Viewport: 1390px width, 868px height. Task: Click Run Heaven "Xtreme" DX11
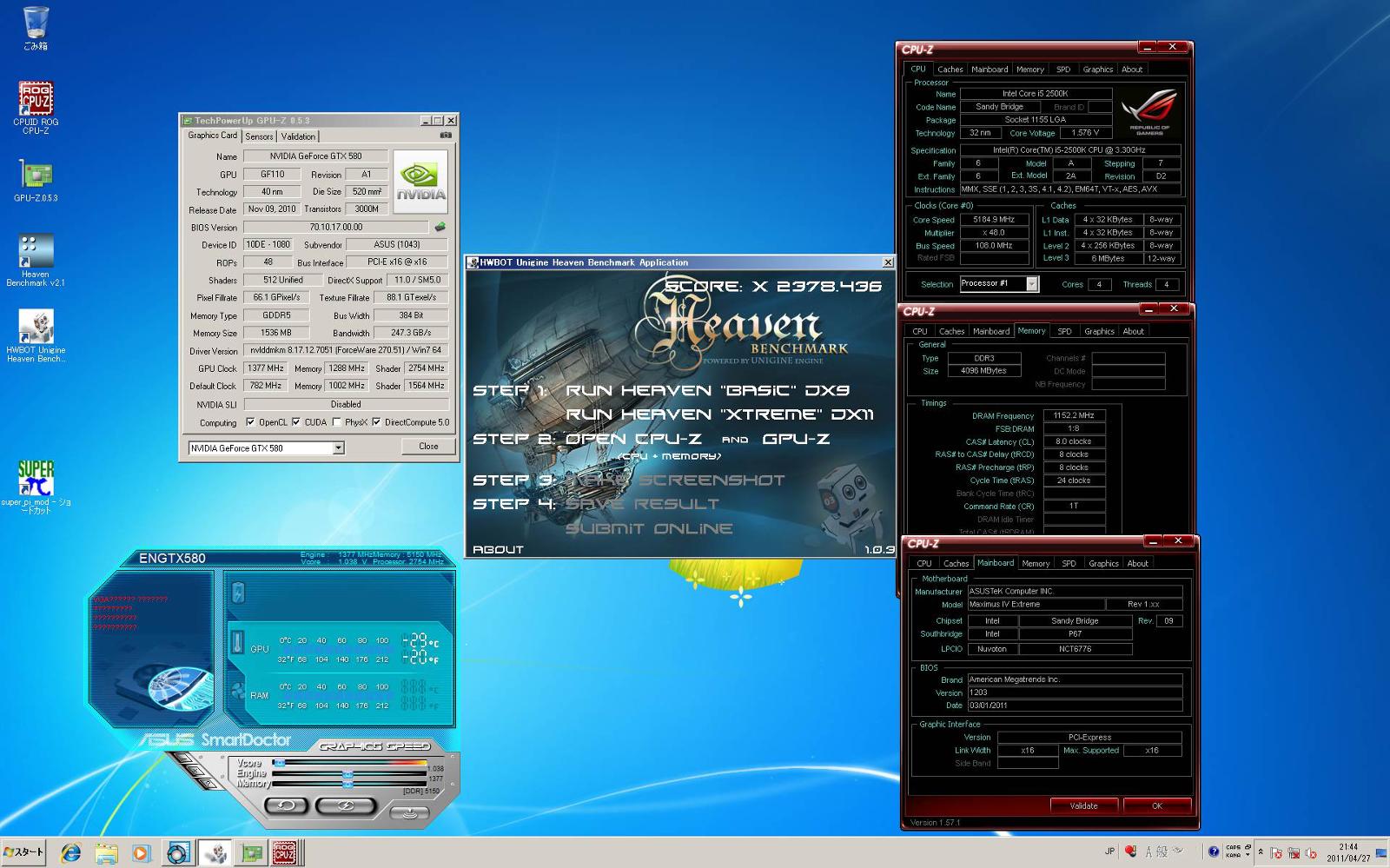pos(719,414)
